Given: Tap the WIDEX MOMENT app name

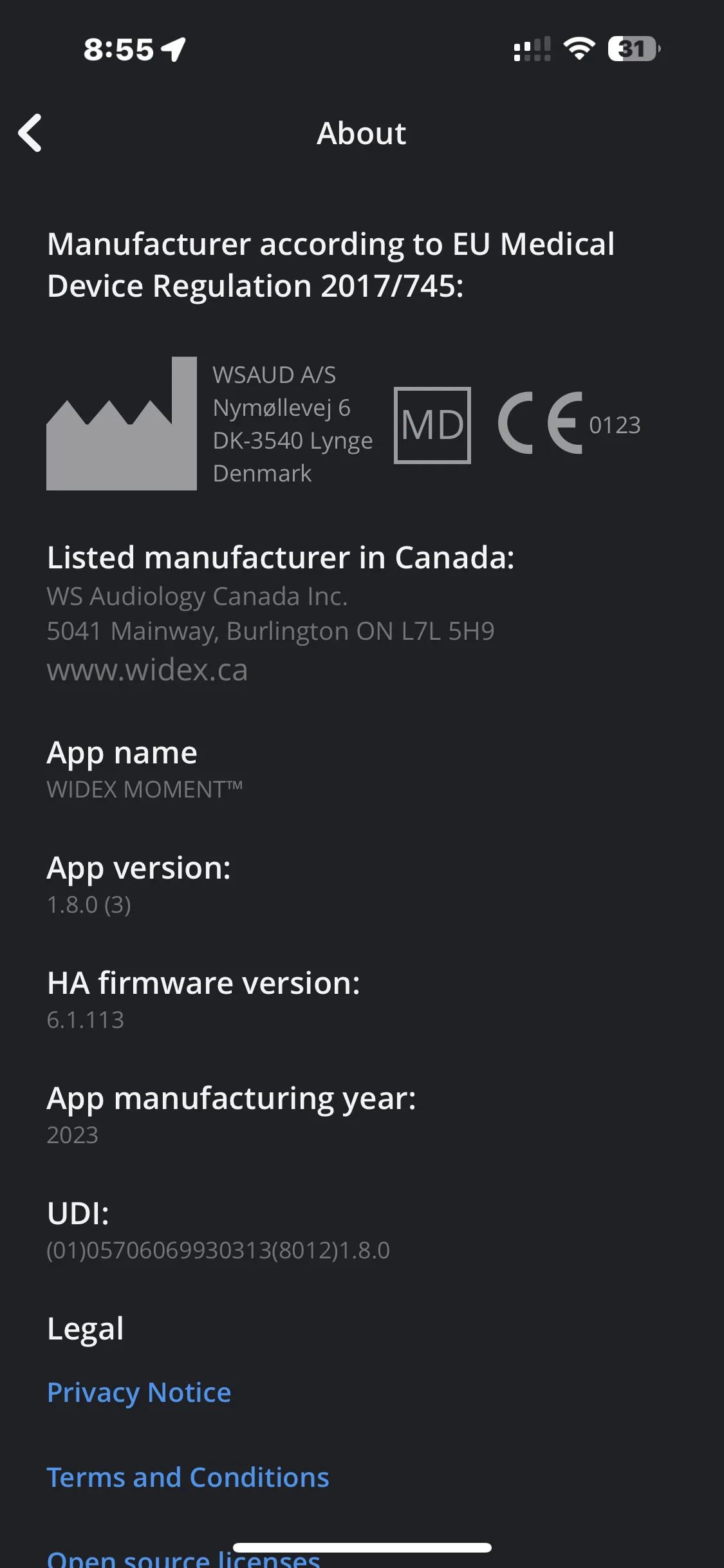Looking at the screenshot, I should (145, 789).
